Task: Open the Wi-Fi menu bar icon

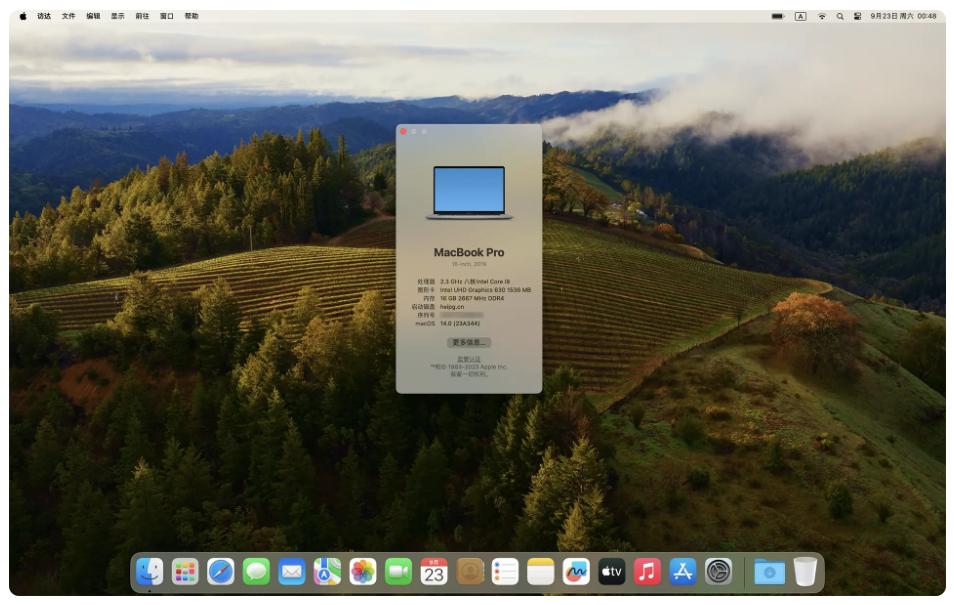Action: coord(821,16)
